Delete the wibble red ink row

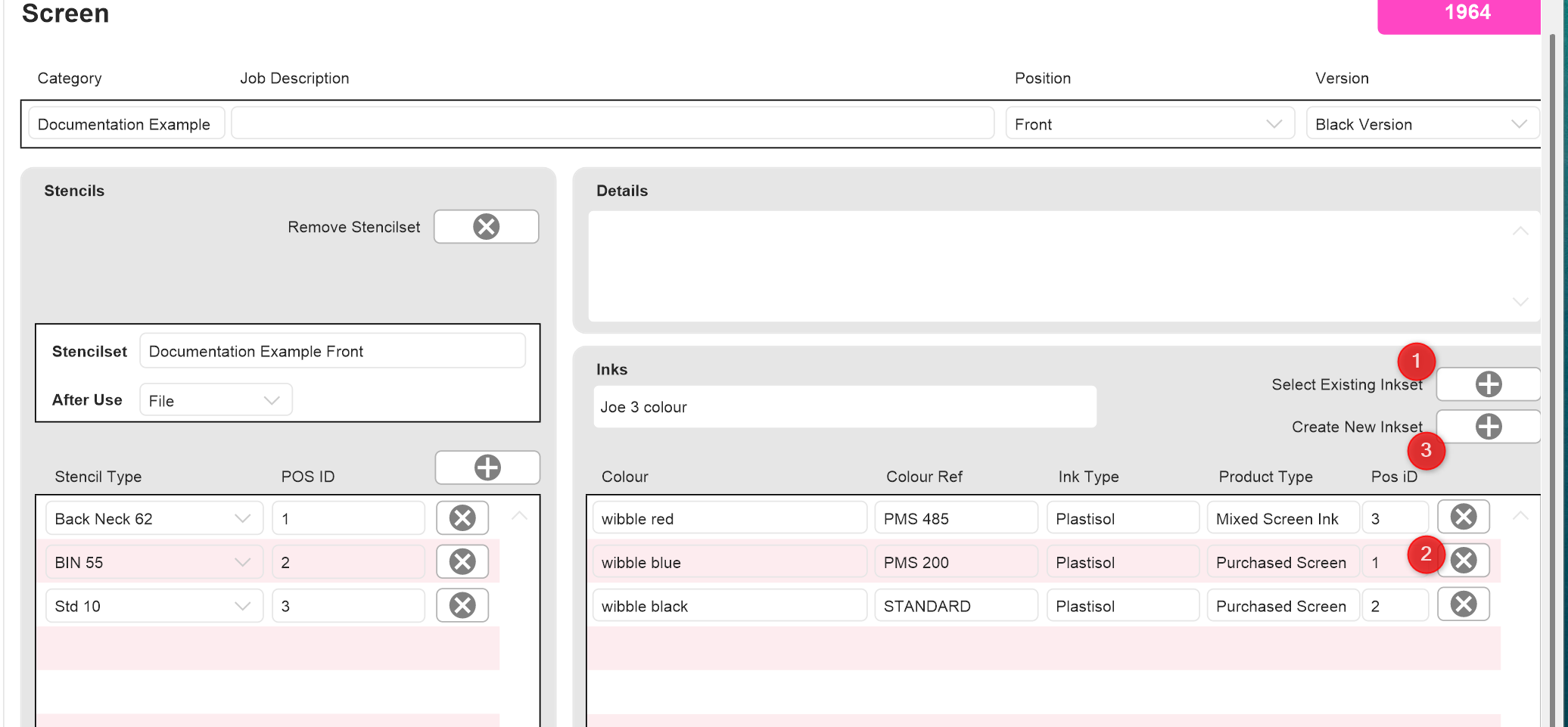pos(1463,517)
